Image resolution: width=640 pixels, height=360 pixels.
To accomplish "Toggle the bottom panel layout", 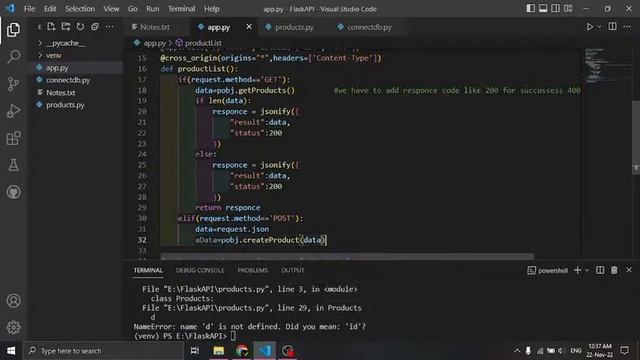I will click(543, 9).
